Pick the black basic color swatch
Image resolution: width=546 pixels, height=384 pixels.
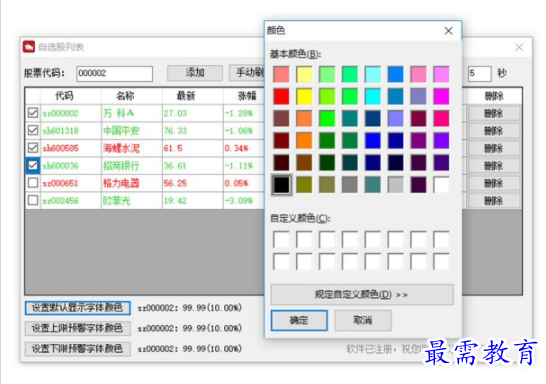coord(281,185)
